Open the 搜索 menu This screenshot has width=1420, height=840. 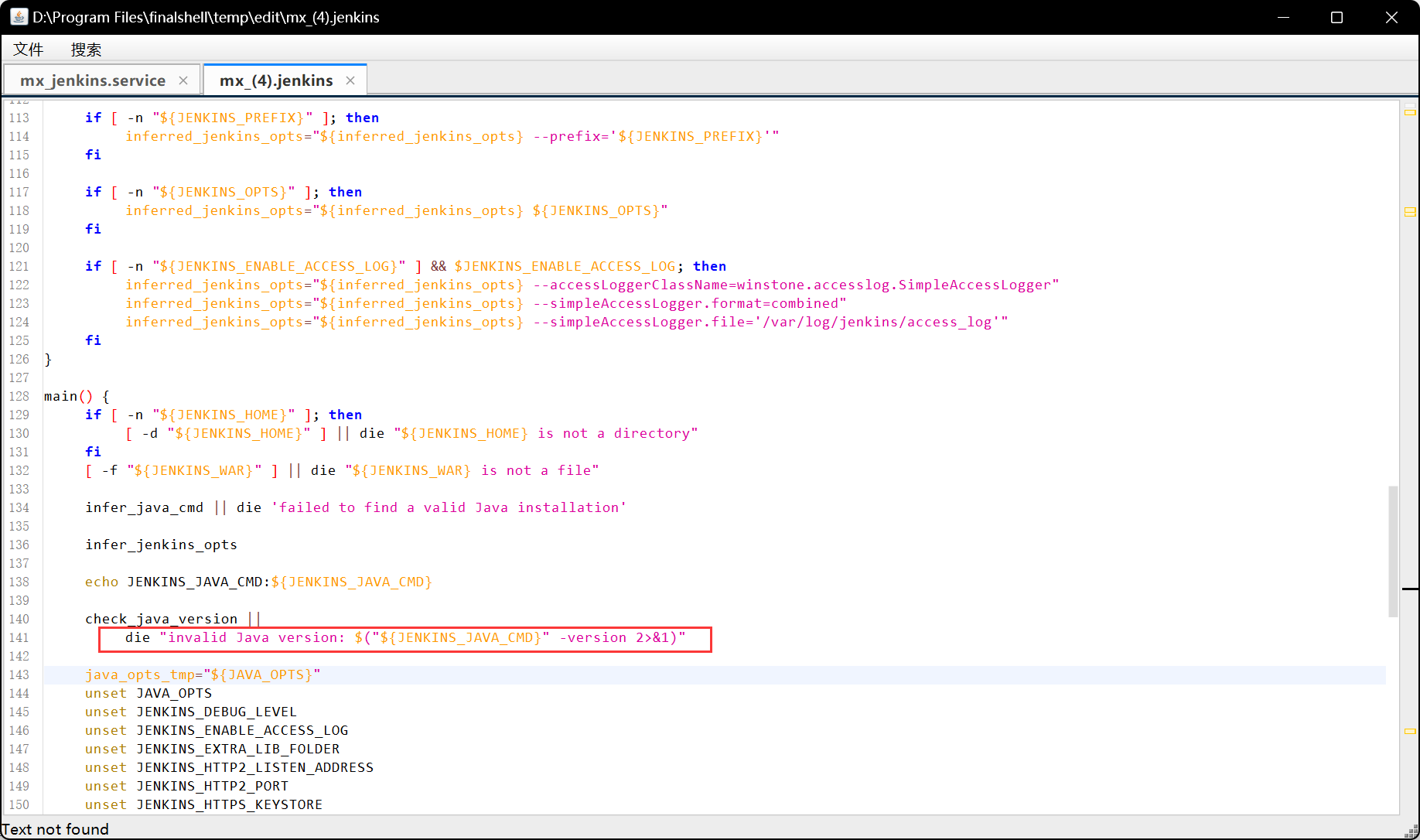(x=86, y=49)
